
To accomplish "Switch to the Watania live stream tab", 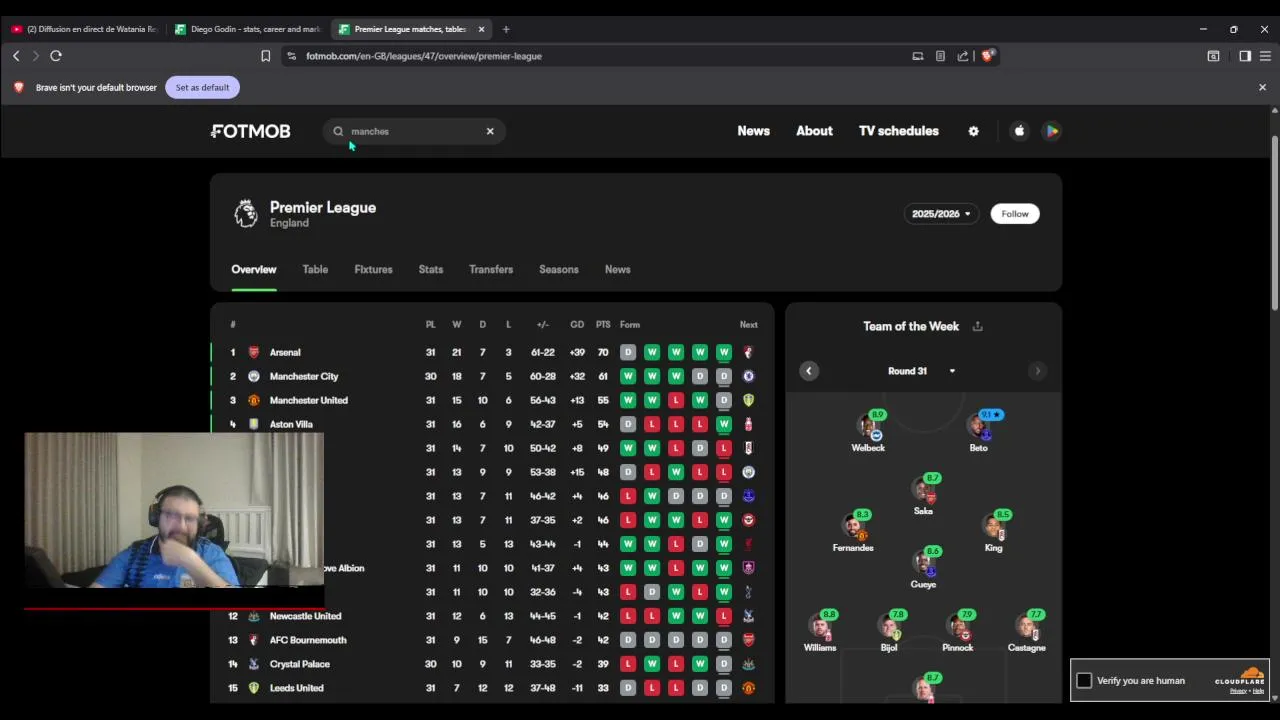I will click(x=84, y=29).
